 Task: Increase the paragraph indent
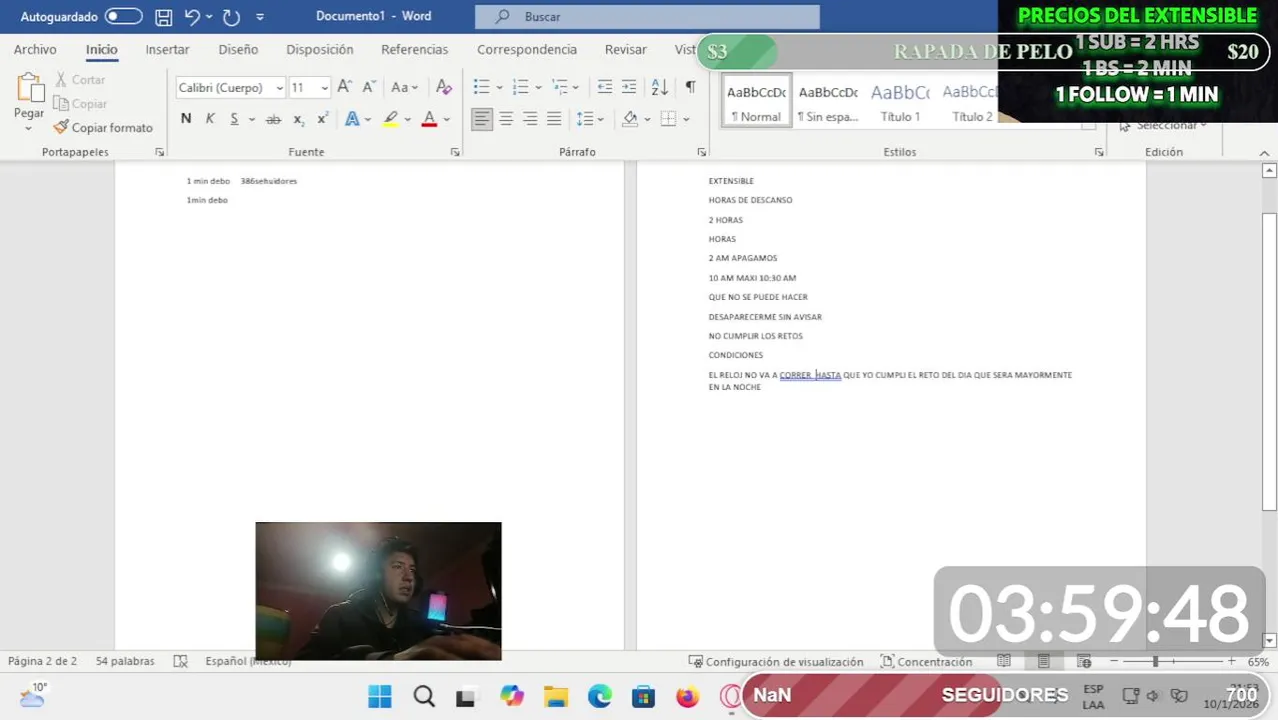click(x=629, y=88)
